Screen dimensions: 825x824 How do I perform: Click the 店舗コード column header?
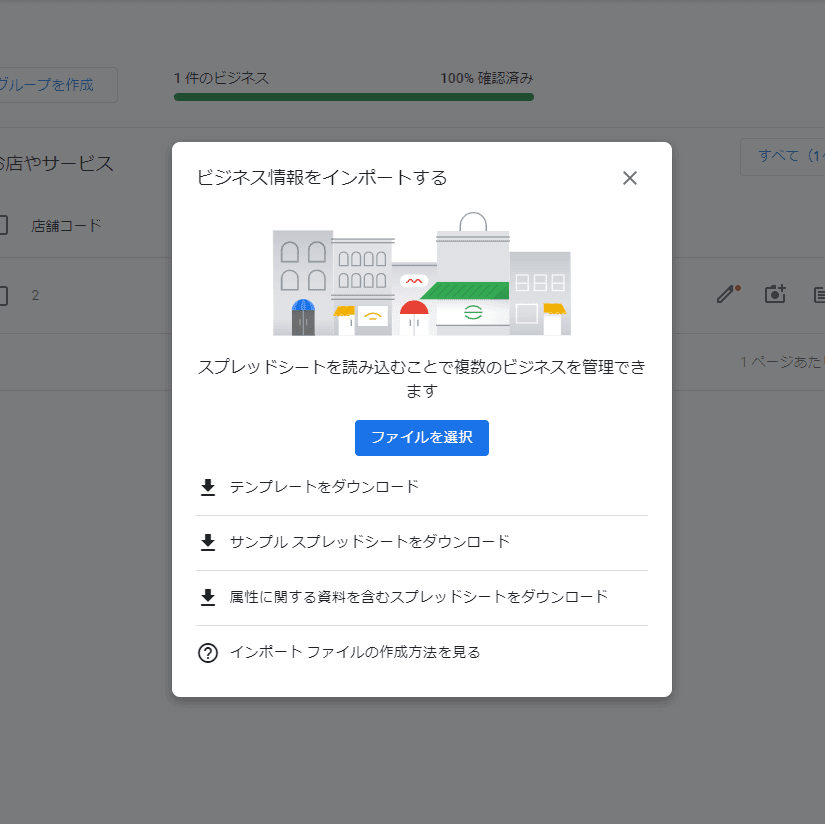click(67, 225)
